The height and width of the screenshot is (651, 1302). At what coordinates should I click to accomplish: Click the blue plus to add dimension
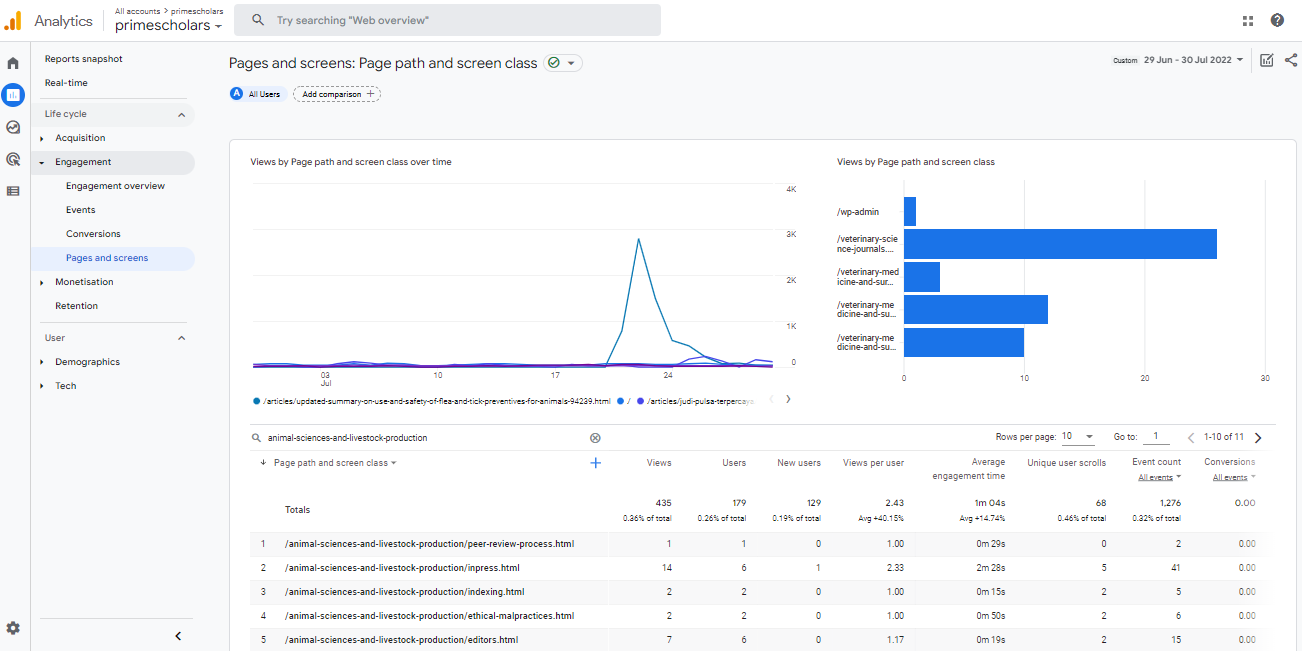595,463
